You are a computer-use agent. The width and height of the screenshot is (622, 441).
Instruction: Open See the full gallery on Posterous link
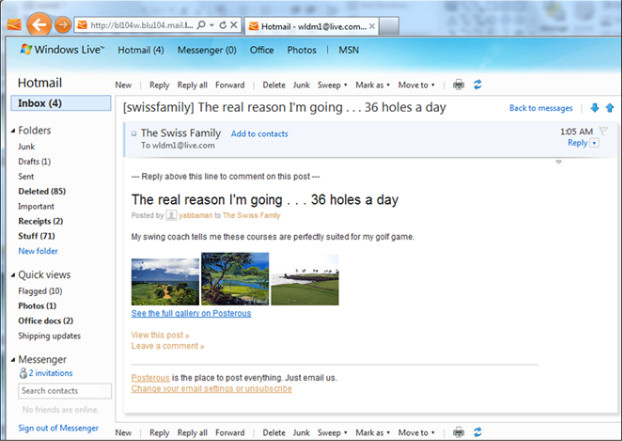[191, 313]
